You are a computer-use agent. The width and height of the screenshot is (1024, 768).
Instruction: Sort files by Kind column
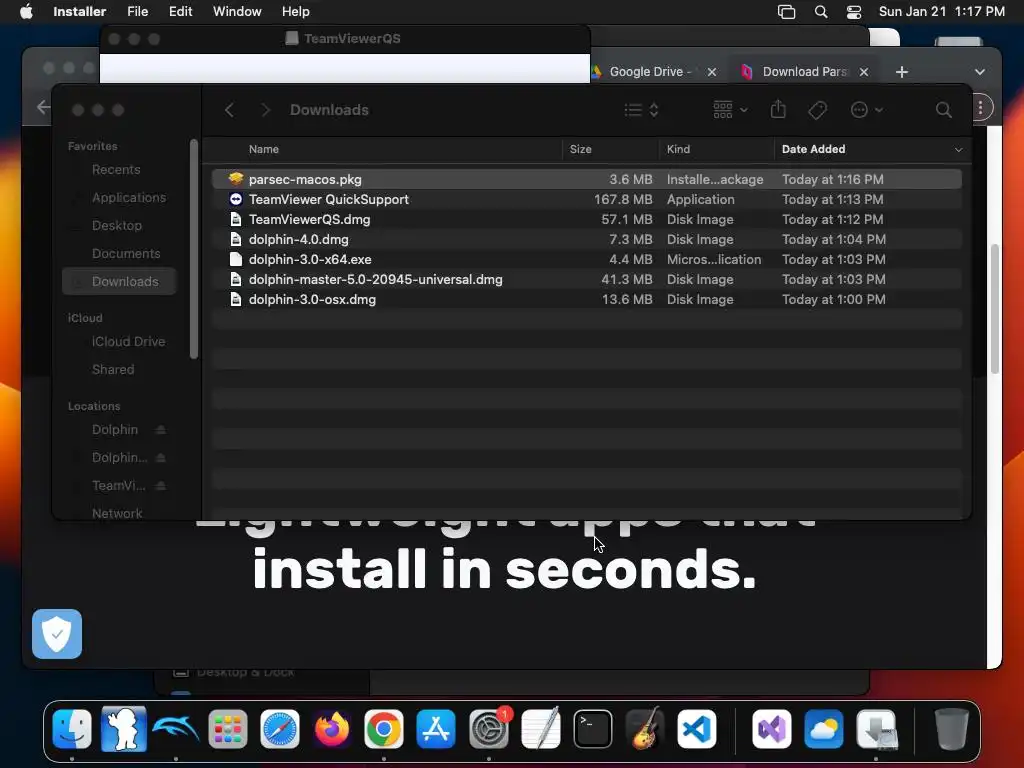pyautogui.click(x=678, y=150)
